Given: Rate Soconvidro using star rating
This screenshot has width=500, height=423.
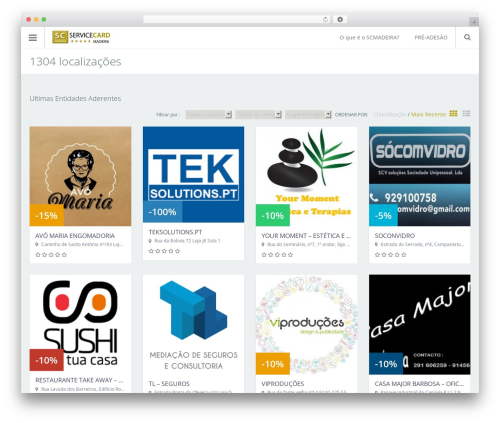Looking at the screenshot, I should point(391,255).
